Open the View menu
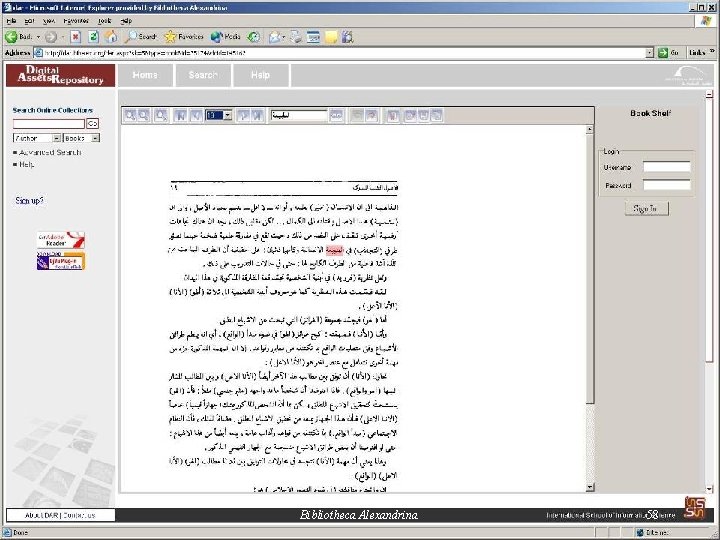720x540 pixels. coord(49,21)
